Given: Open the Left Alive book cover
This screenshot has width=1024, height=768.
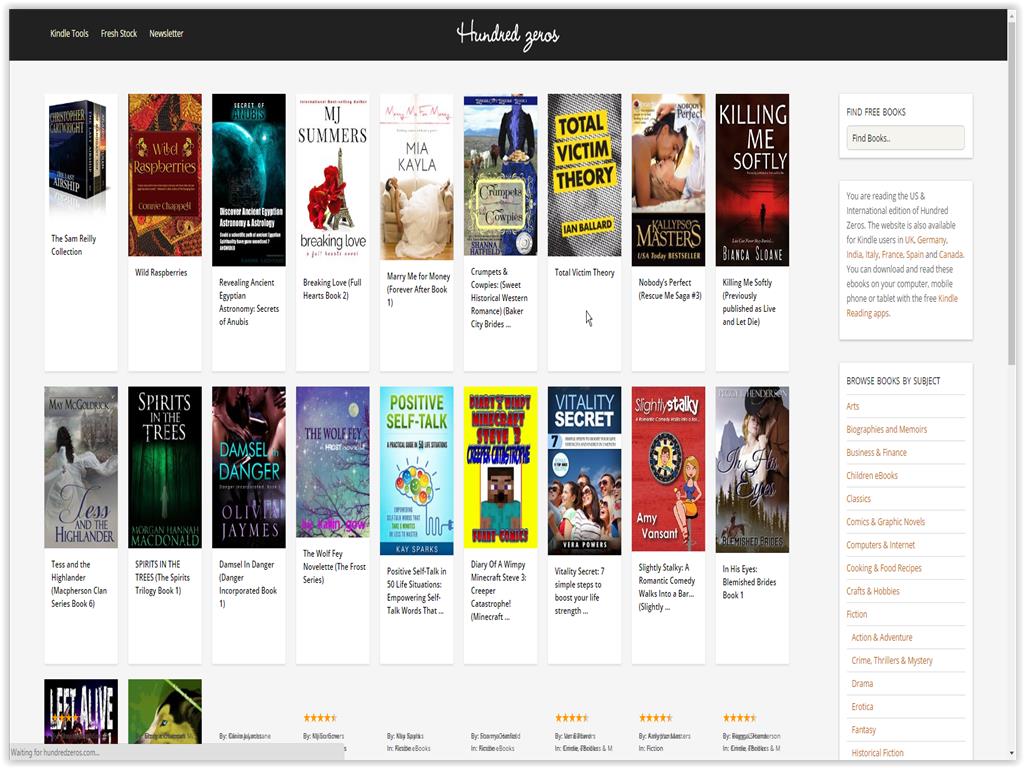Looking at the screenshot, I should click(x=81, y=711).
